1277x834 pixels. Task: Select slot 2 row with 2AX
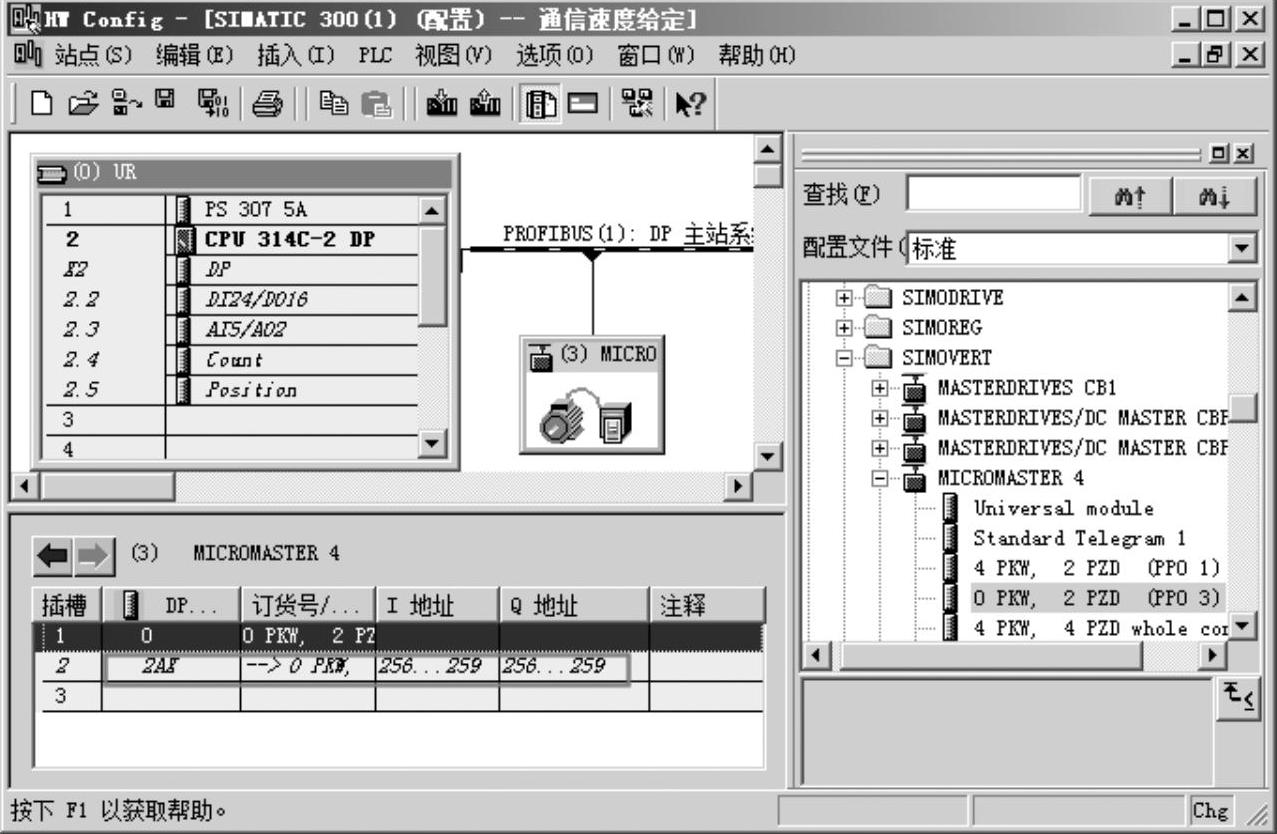399,667
